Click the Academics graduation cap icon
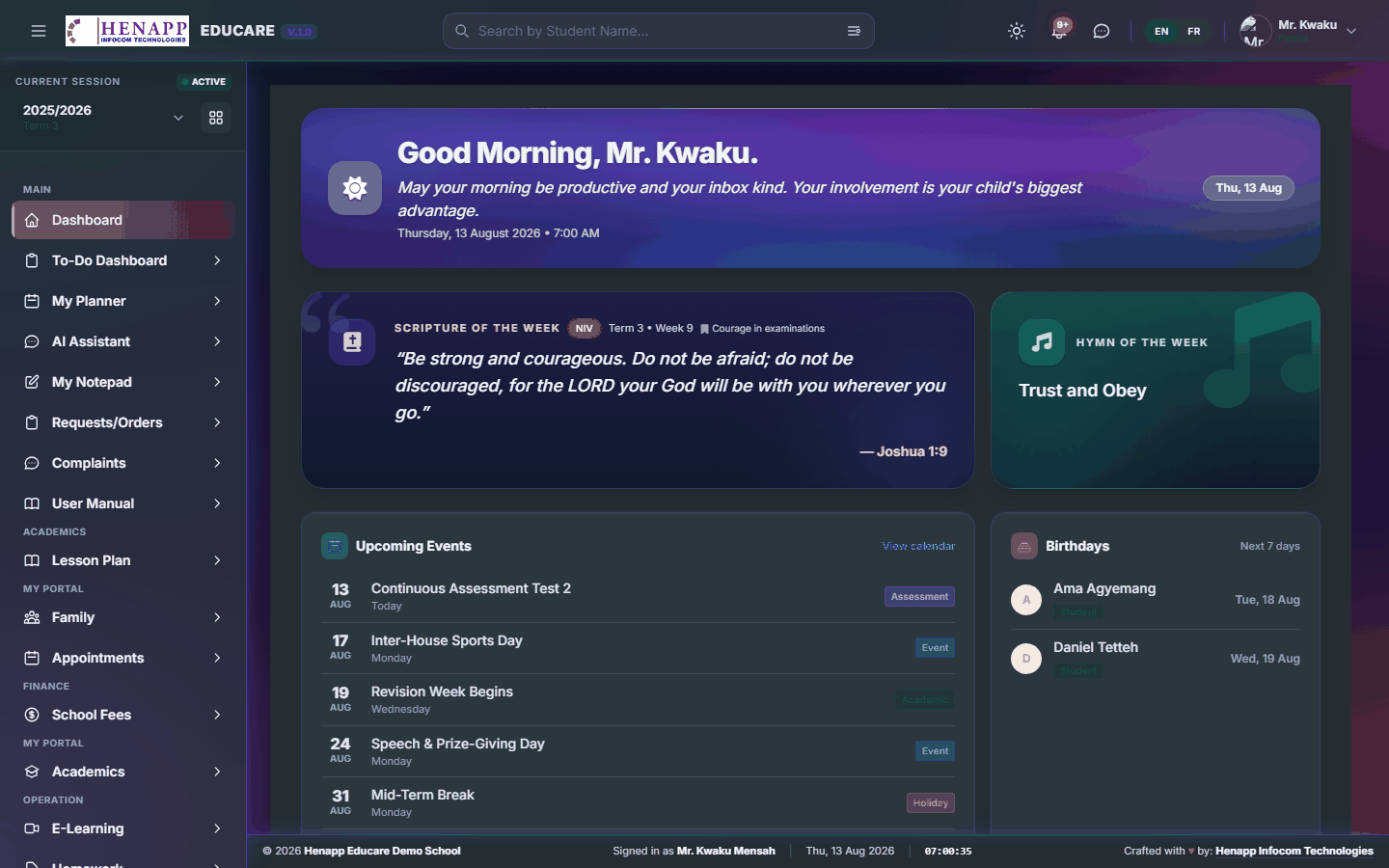1389x868 pixels. (32, 772)
